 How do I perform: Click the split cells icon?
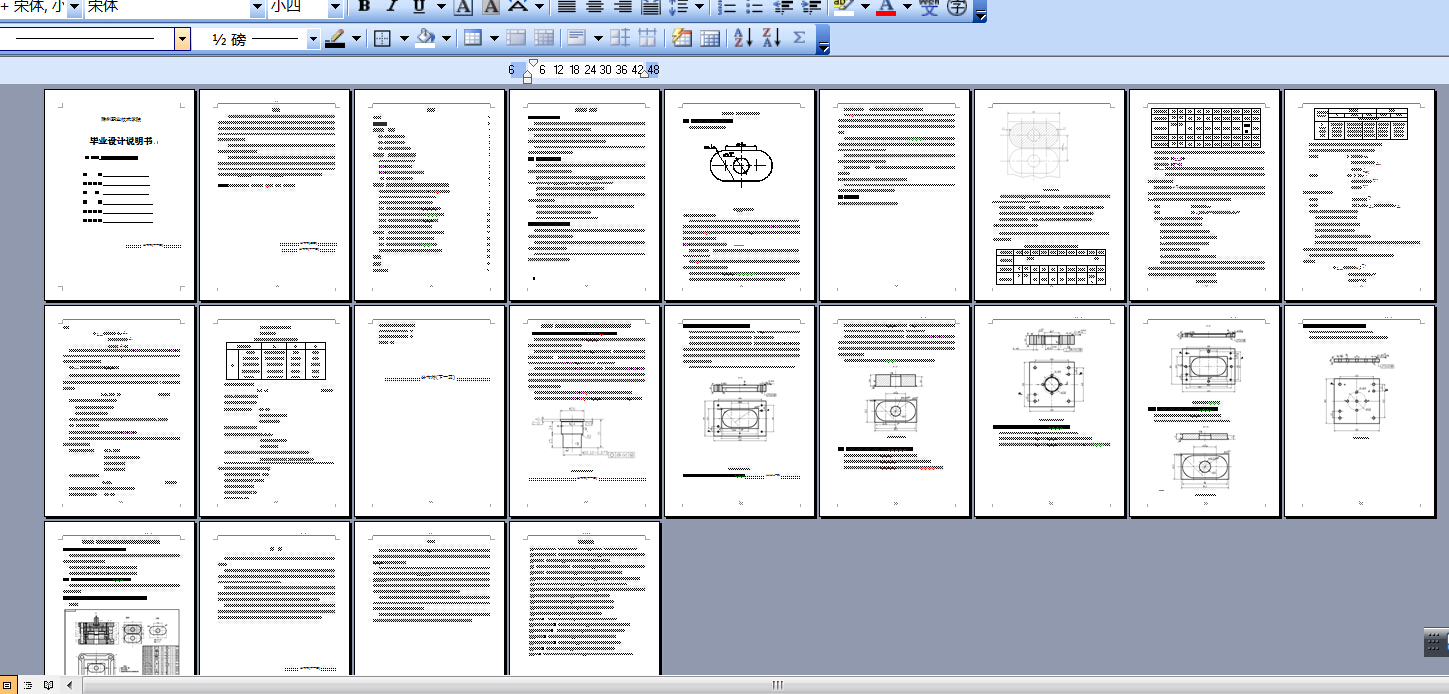pos(544,39)
